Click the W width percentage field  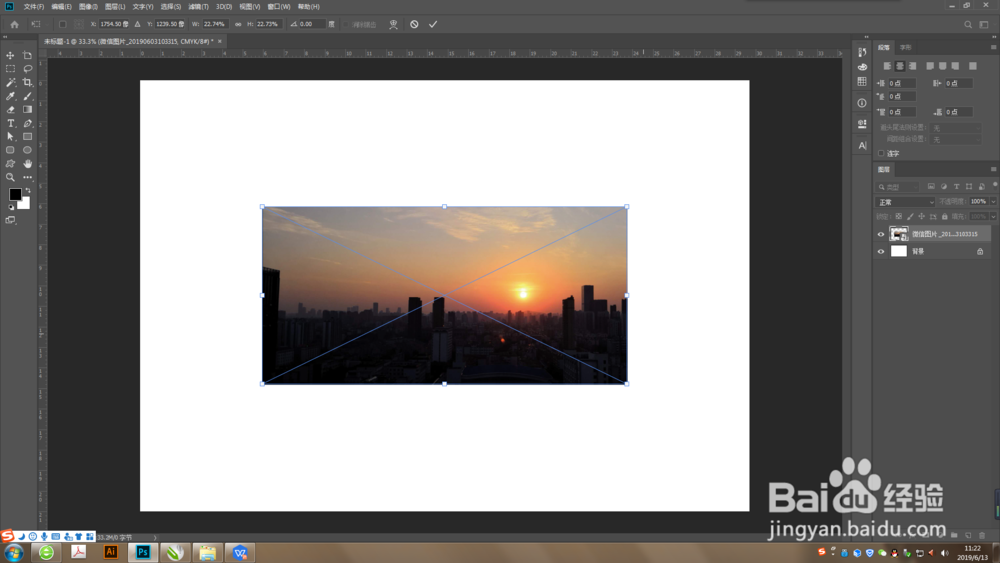214,24
